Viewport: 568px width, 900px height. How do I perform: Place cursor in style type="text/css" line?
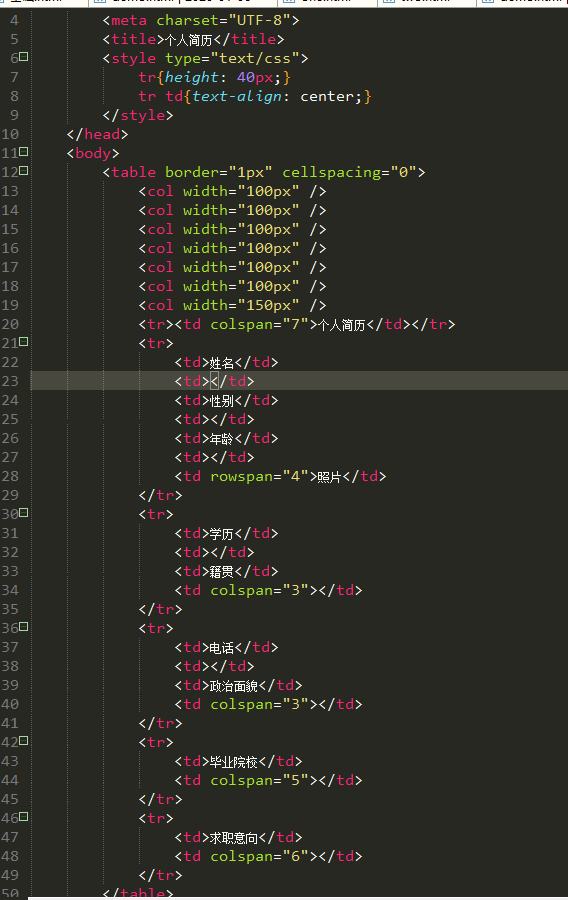coord(205,59)
